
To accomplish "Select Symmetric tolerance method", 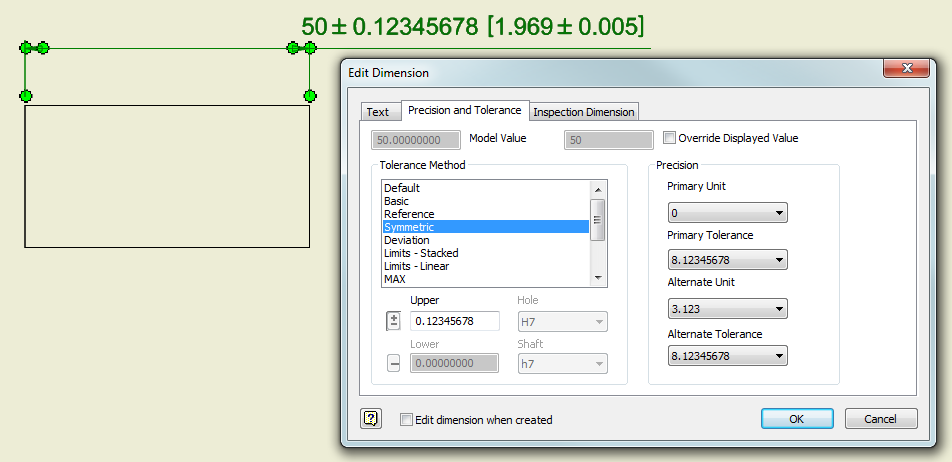I will point(486,226).
